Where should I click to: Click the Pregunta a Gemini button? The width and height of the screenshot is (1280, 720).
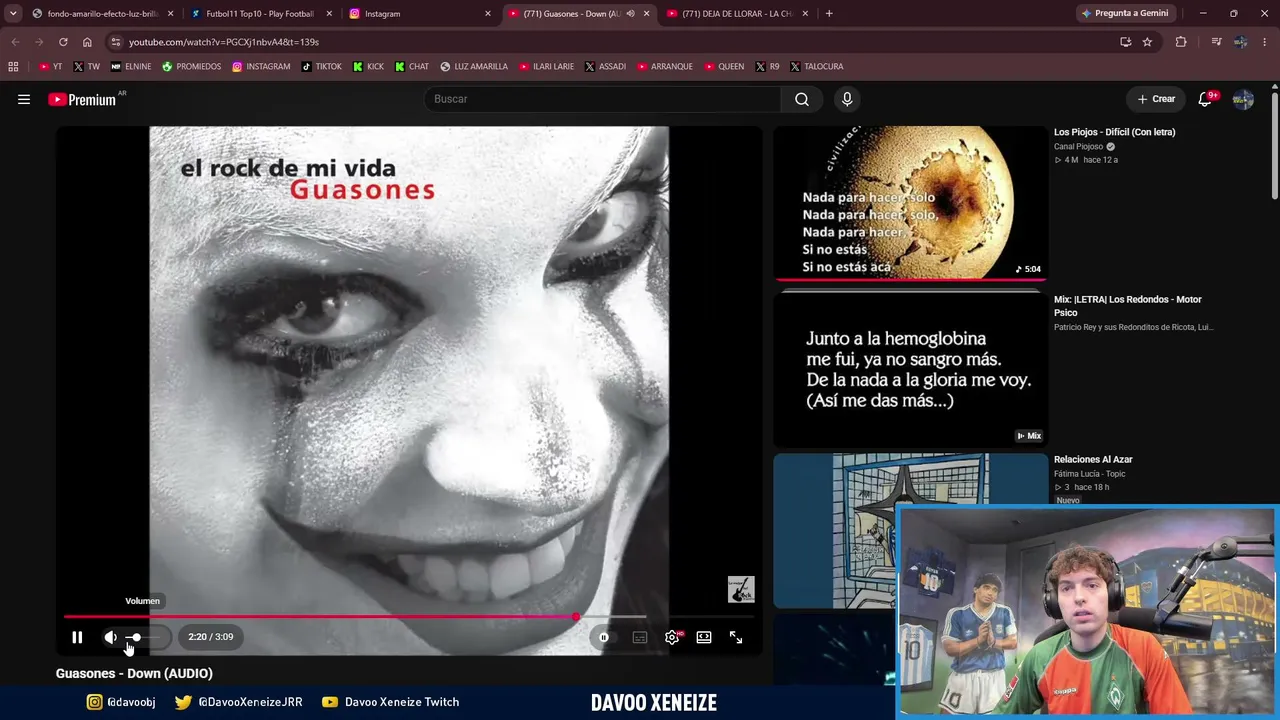(1125, 14)
